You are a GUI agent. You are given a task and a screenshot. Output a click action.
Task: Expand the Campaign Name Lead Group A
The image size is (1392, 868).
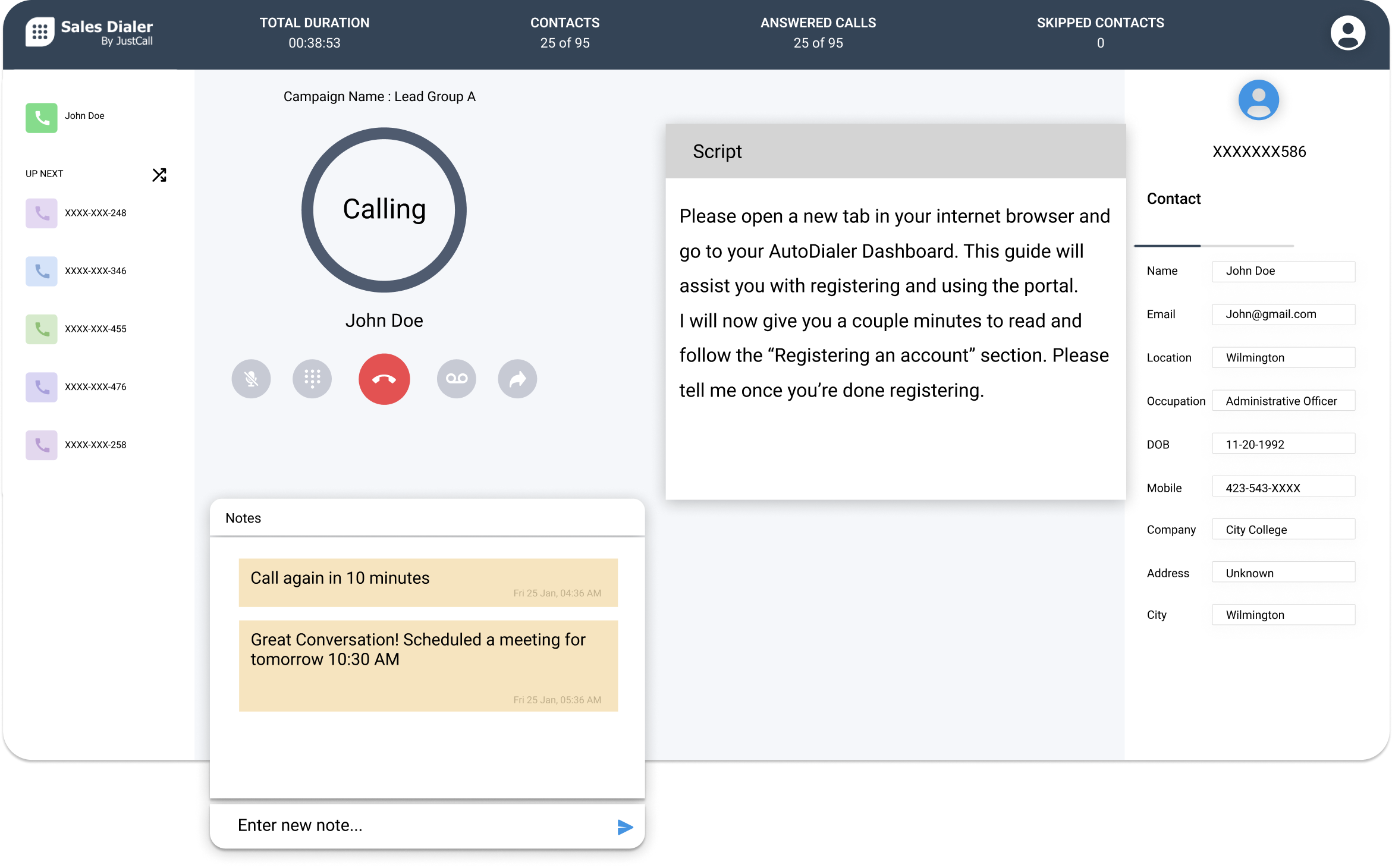[380, 97]
